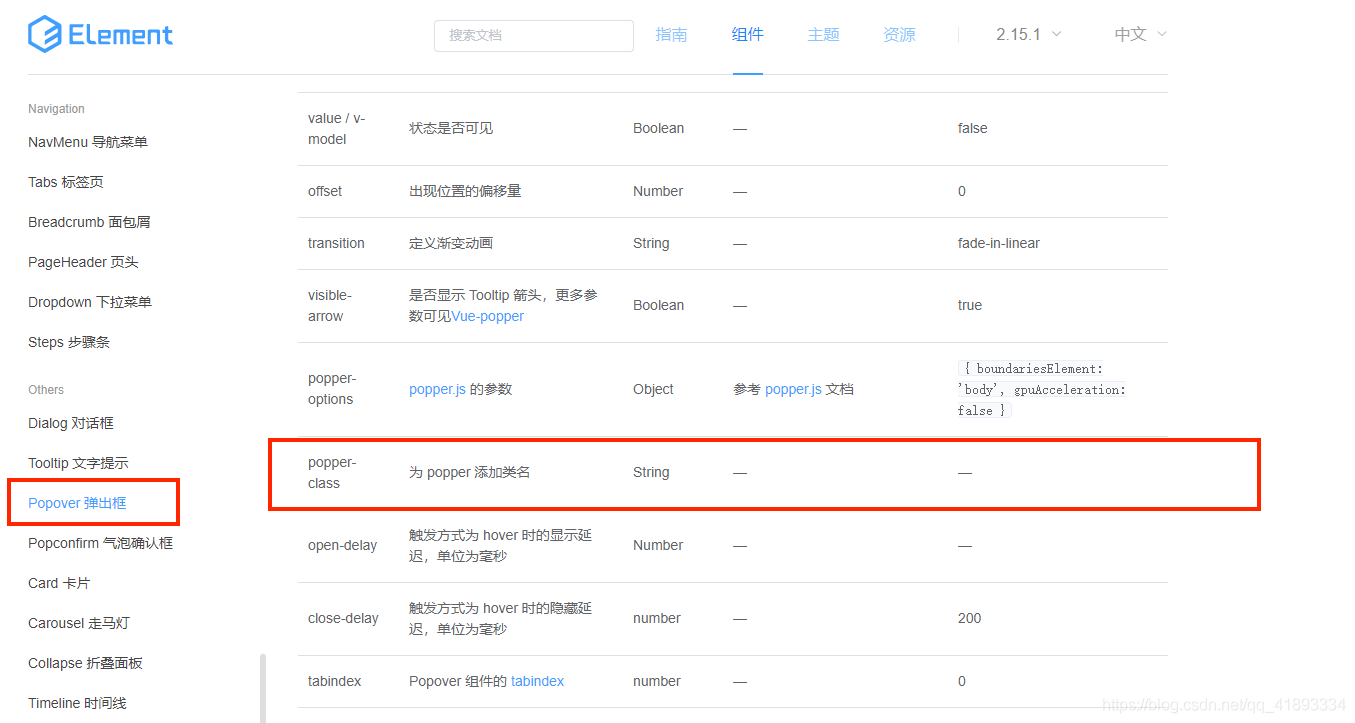Viewport: 1355px width, 723px height.
Task: Open the 2.15.1 version dropdown
Action: [1020, 33]
